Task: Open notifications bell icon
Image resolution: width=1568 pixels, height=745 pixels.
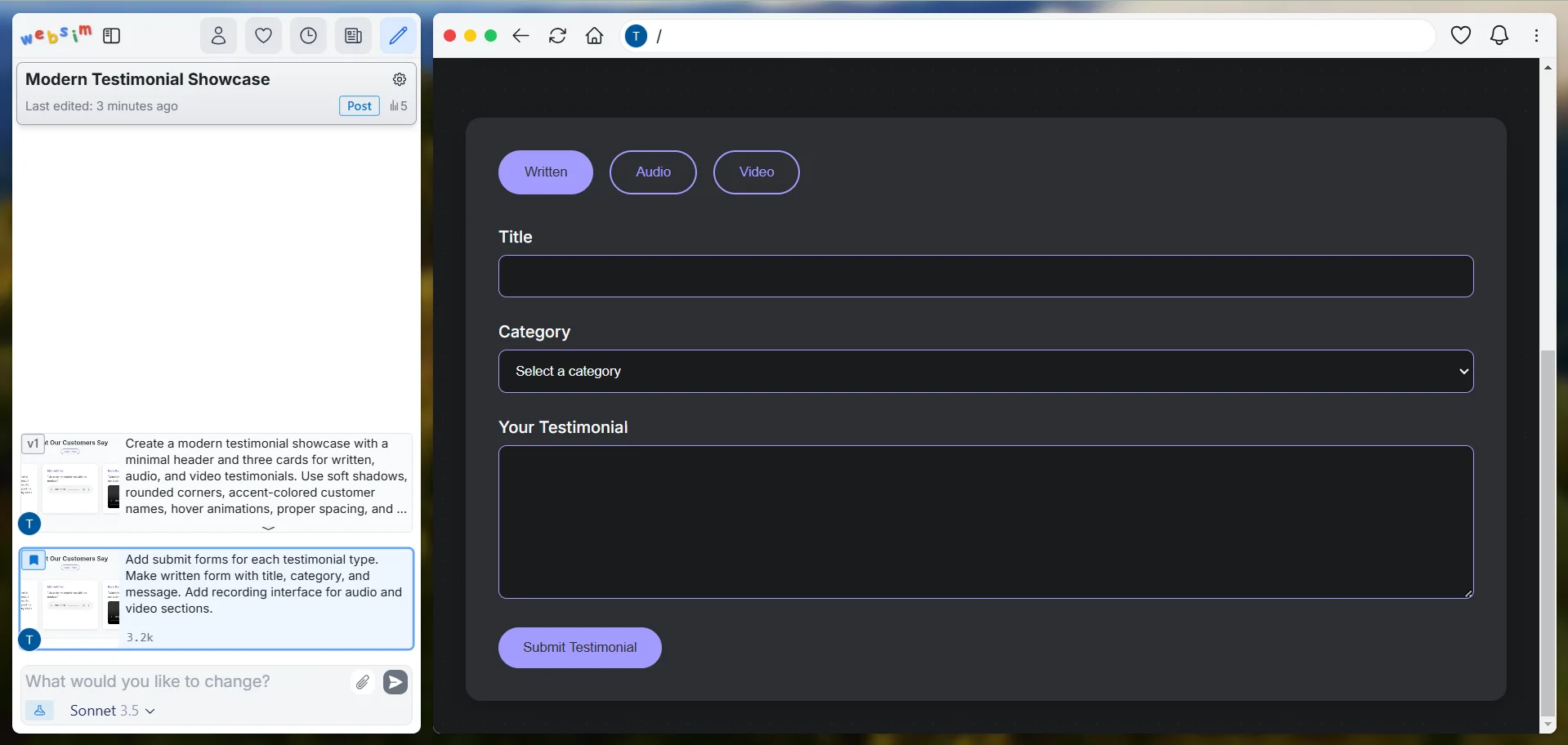Action: click(x=1499, y=35)
